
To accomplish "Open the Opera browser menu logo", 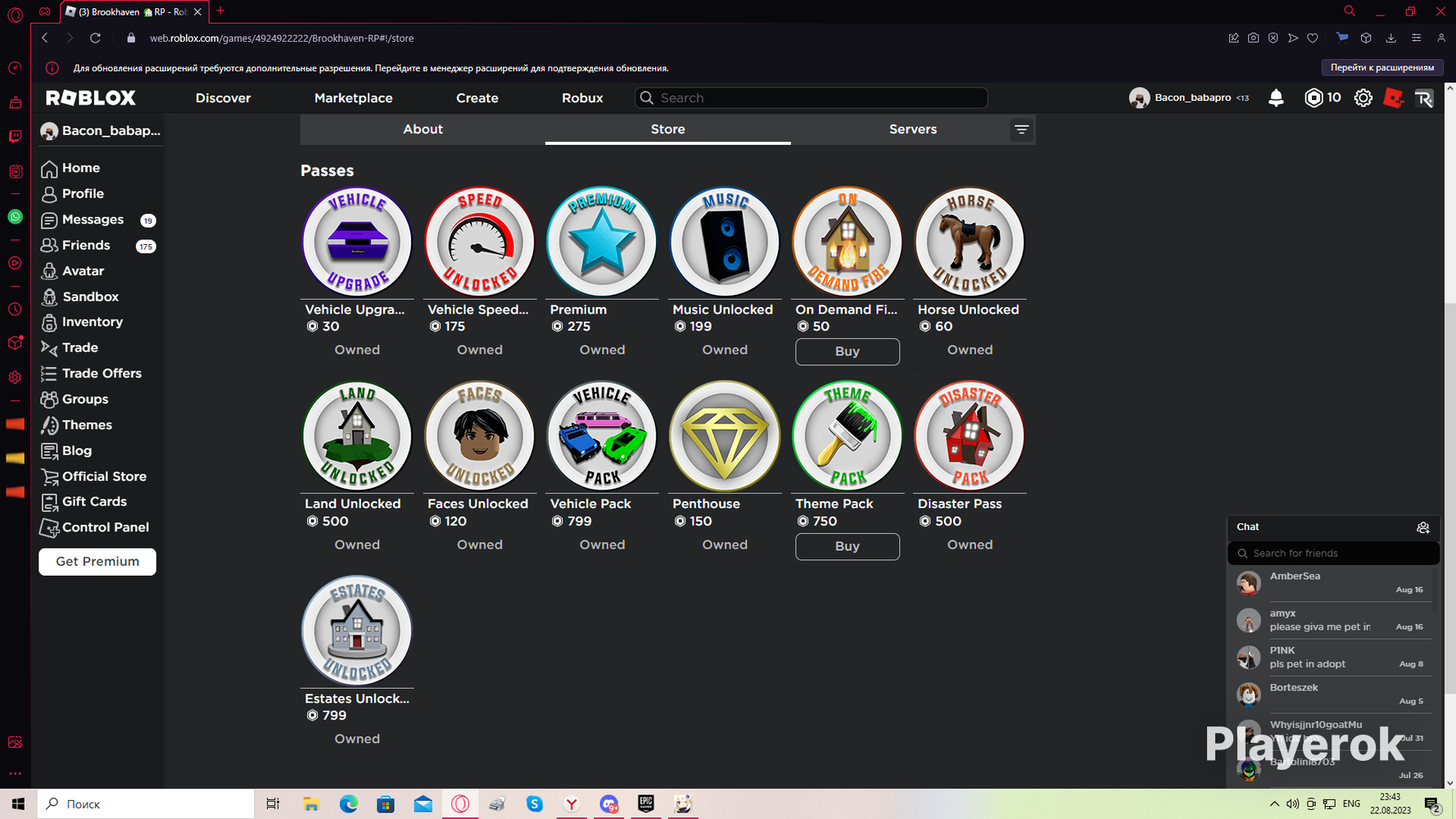I will pyautogui.click(x=15, y=14).
